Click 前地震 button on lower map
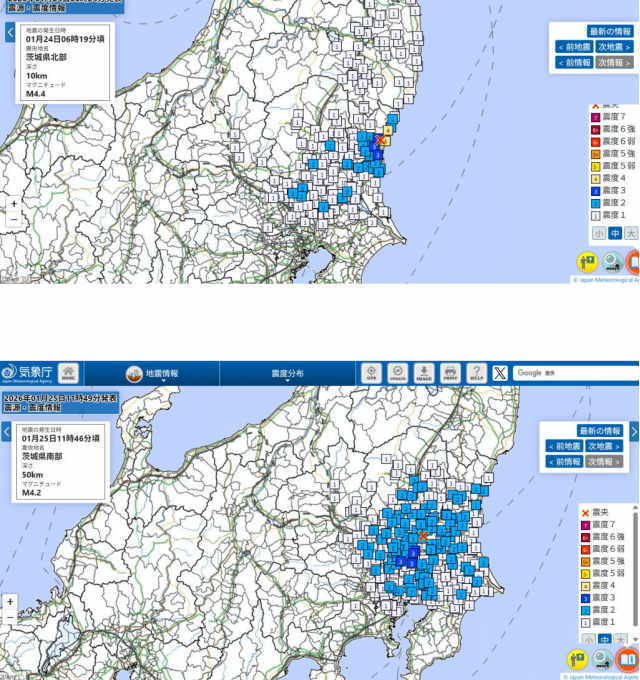 coord(564,446)
